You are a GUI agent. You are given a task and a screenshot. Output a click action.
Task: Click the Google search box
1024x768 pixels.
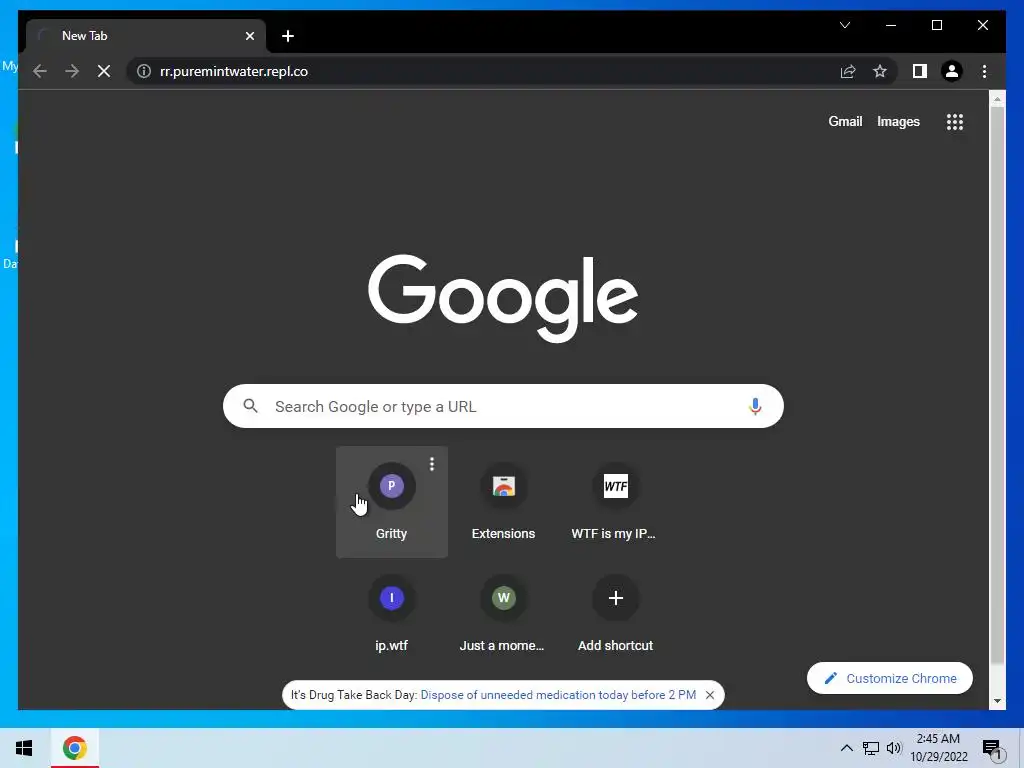pyautogui.click(x=503, y=406)
